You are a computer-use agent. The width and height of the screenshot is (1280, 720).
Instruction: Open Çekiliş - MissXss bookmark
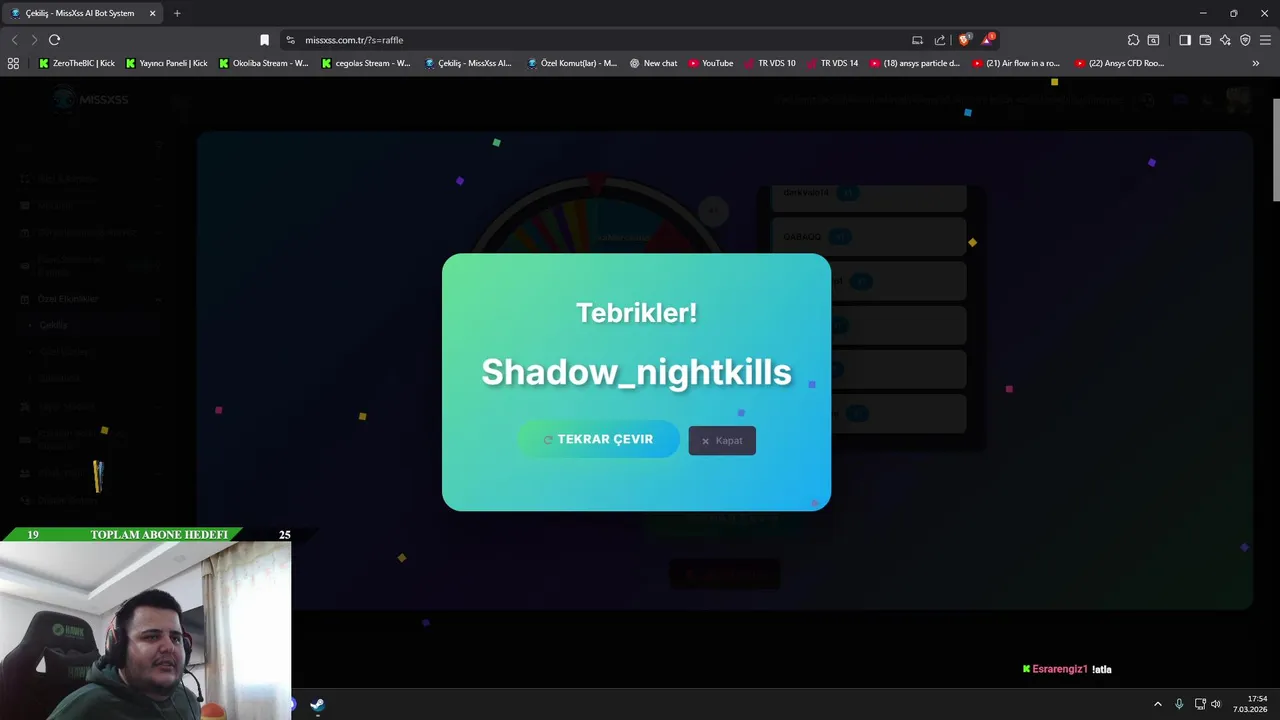click(x=468, y=63)
